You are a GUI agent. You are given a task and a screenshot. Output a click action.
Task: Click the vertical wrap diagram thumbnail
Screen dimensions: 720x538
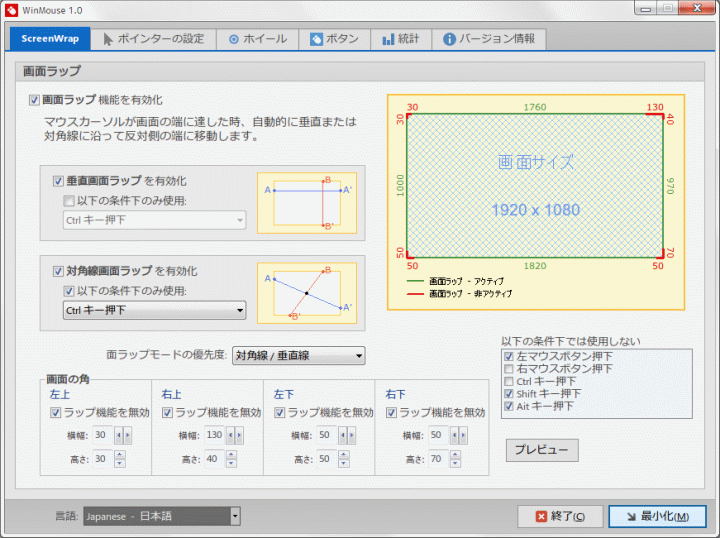(x=307, y=203)
